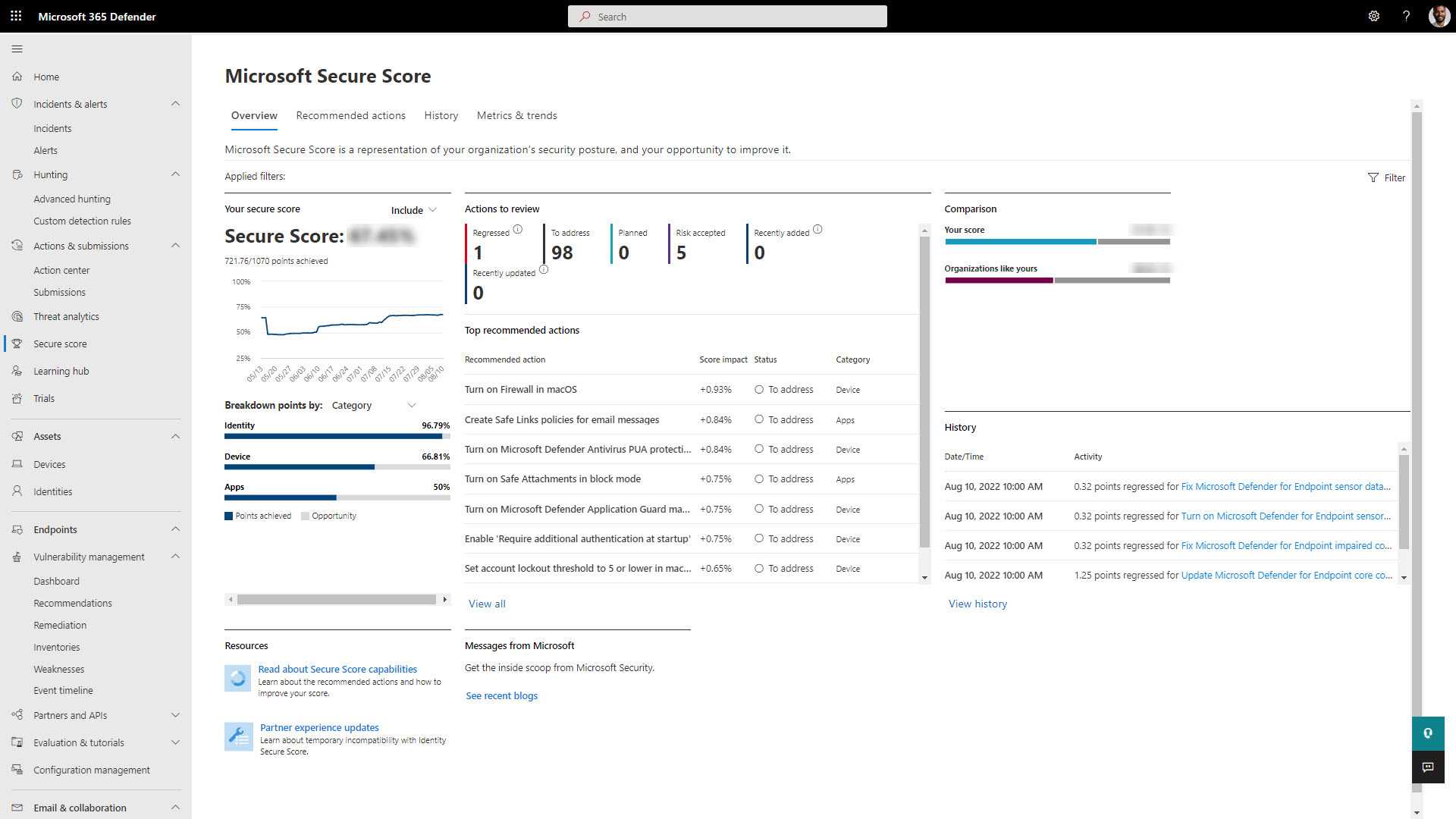Collapse navigation with the hamburger menu icon
This screenshot has width=1456, height=819.
pyautogui.click(x=17, y=49)
